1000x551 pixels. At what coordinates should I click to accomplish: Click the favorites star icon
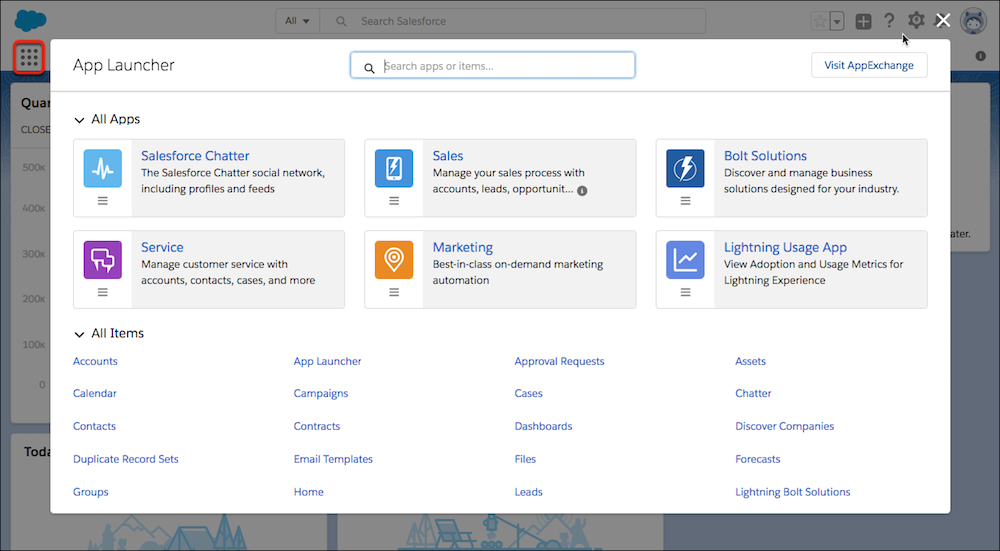pos(820,21)
